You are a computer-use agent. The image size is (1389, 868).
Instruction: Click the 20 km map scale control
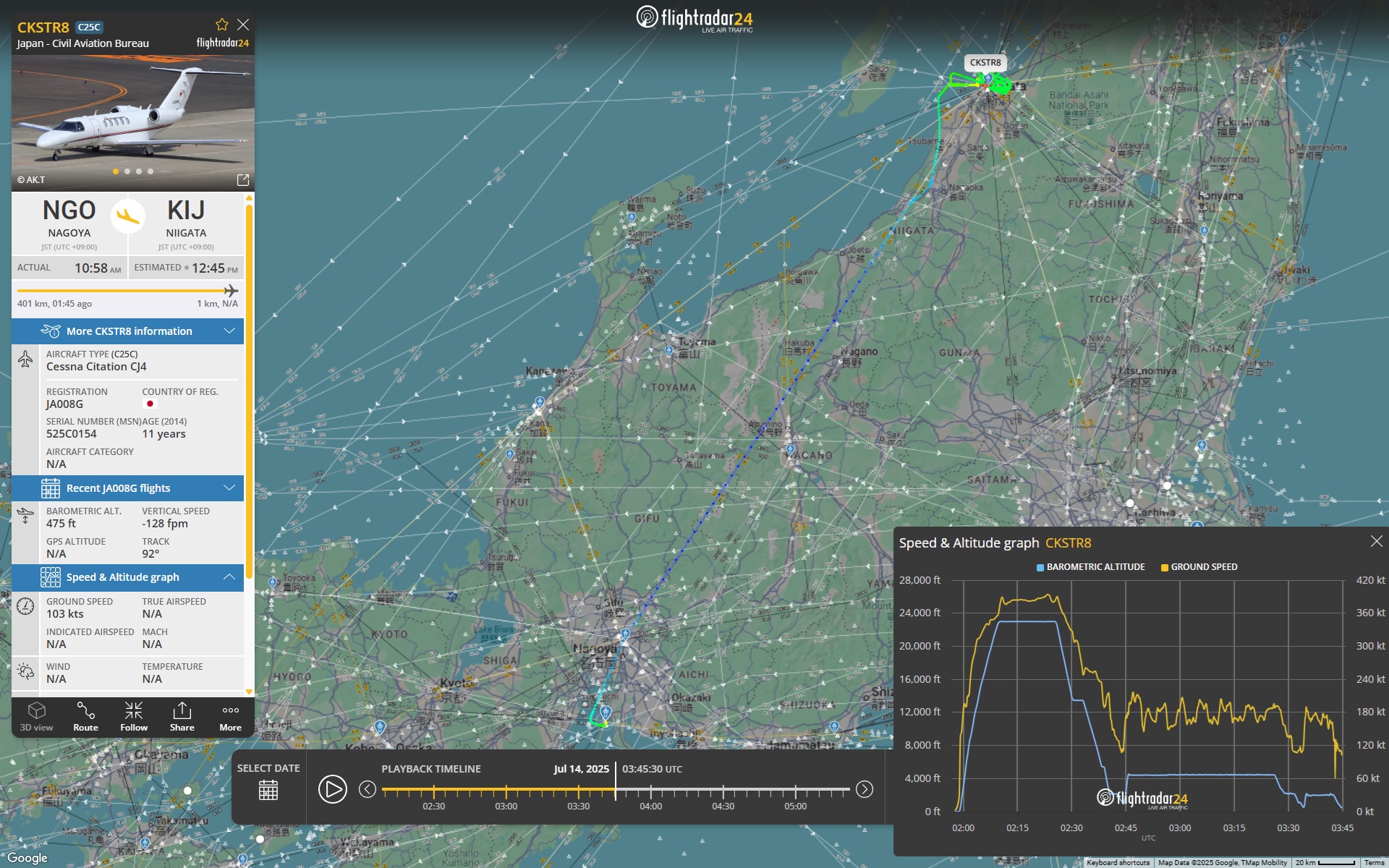(x=1325, y=862)
